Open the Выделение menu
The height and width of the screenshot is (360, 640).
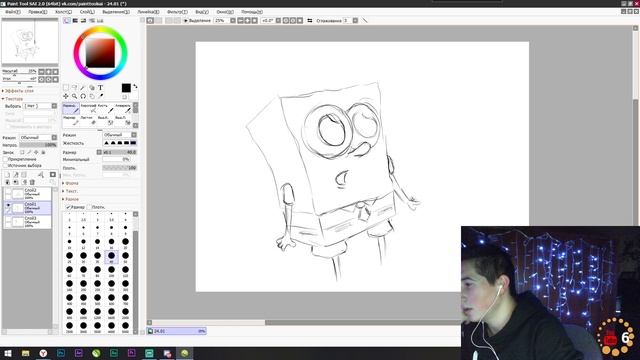coord(116,12)
